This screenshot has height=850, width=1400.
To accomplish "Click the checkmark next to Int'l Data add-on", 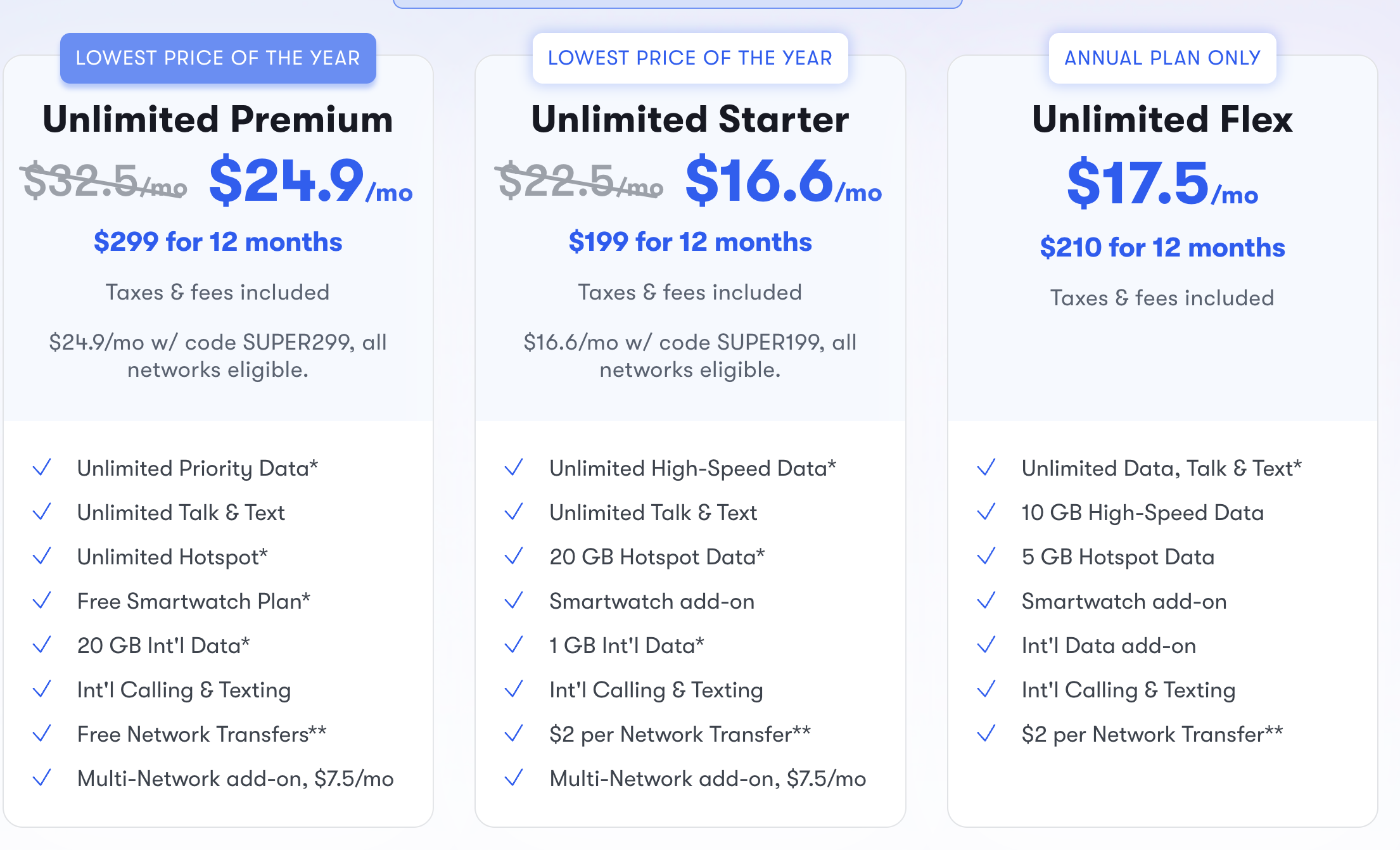I will tap(986, 645).
